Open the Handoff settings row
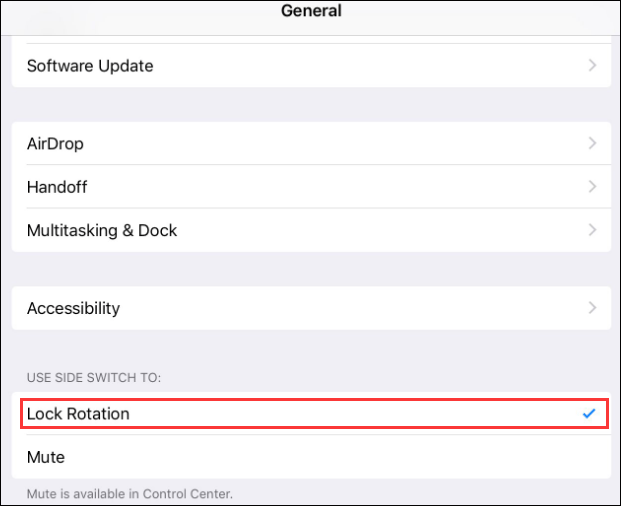The width and height of the screenshot is (621, 506). point(58,187)
